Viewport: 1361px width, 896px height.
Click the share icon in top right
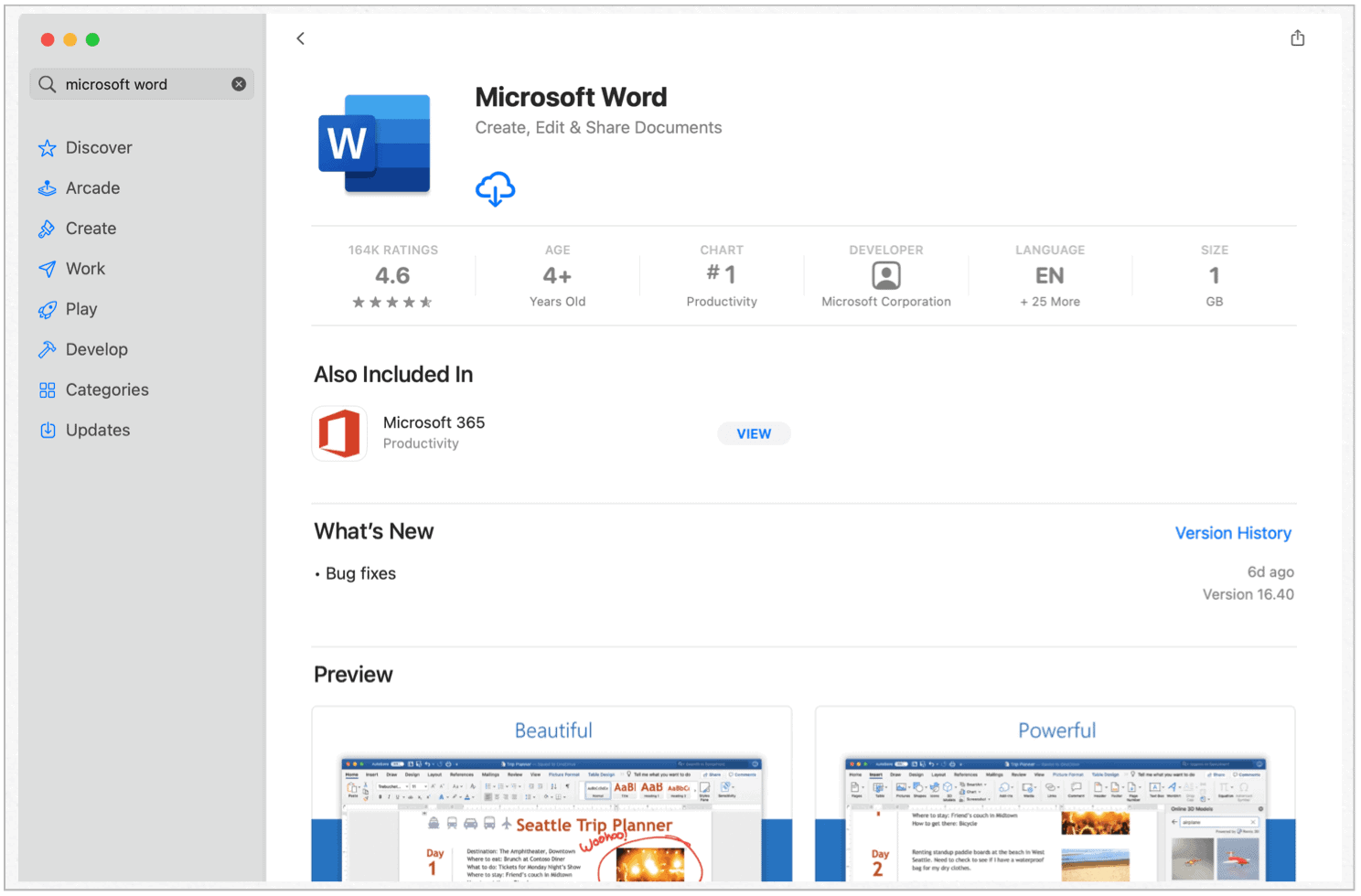[1297, 38]
